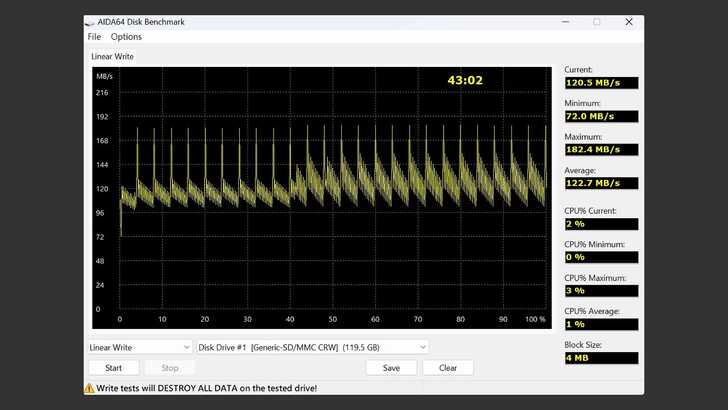728x410 pixels.
Task: Clear the benchmark graph
Action: click(448, 367)
